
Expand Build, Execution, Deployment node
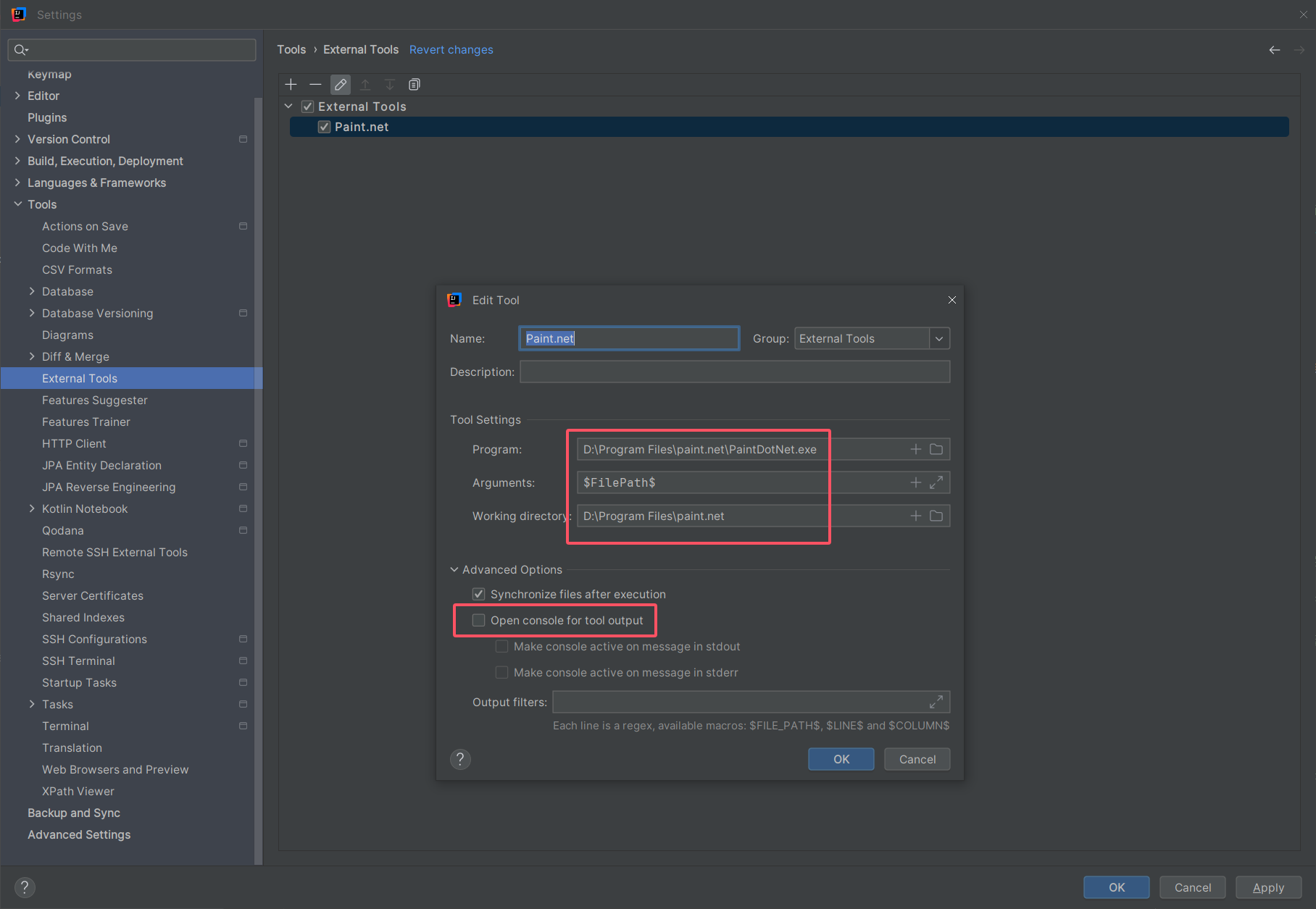[x=17, y=161]
